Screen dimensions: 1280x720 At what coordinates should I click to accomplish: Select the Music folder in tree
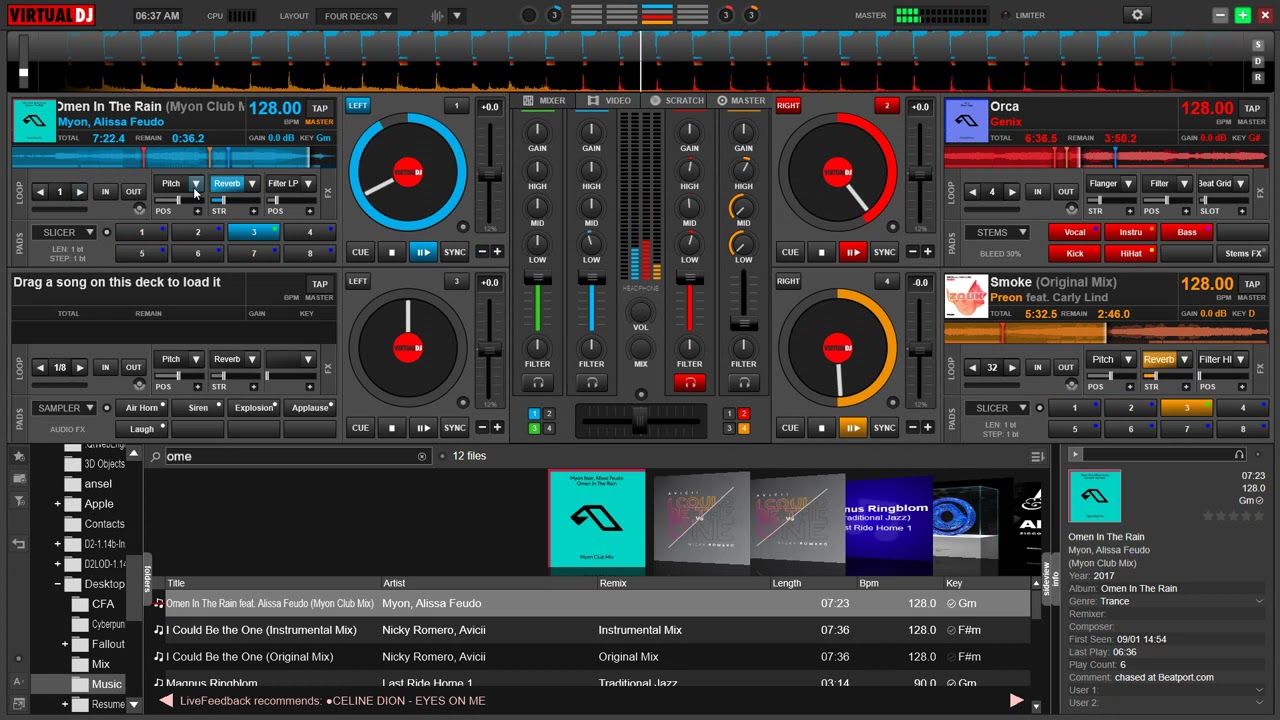[106, 684]
